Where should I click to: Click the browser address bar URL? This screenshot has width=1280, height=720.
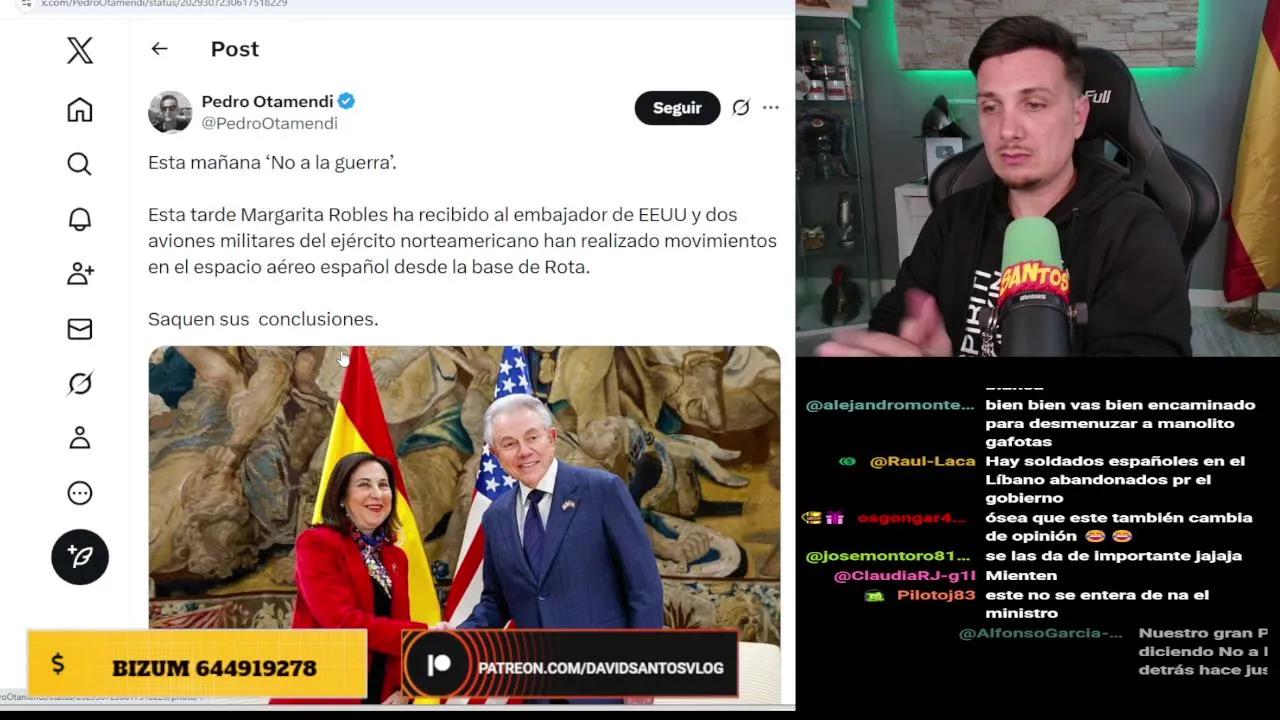tap(164, 4)
